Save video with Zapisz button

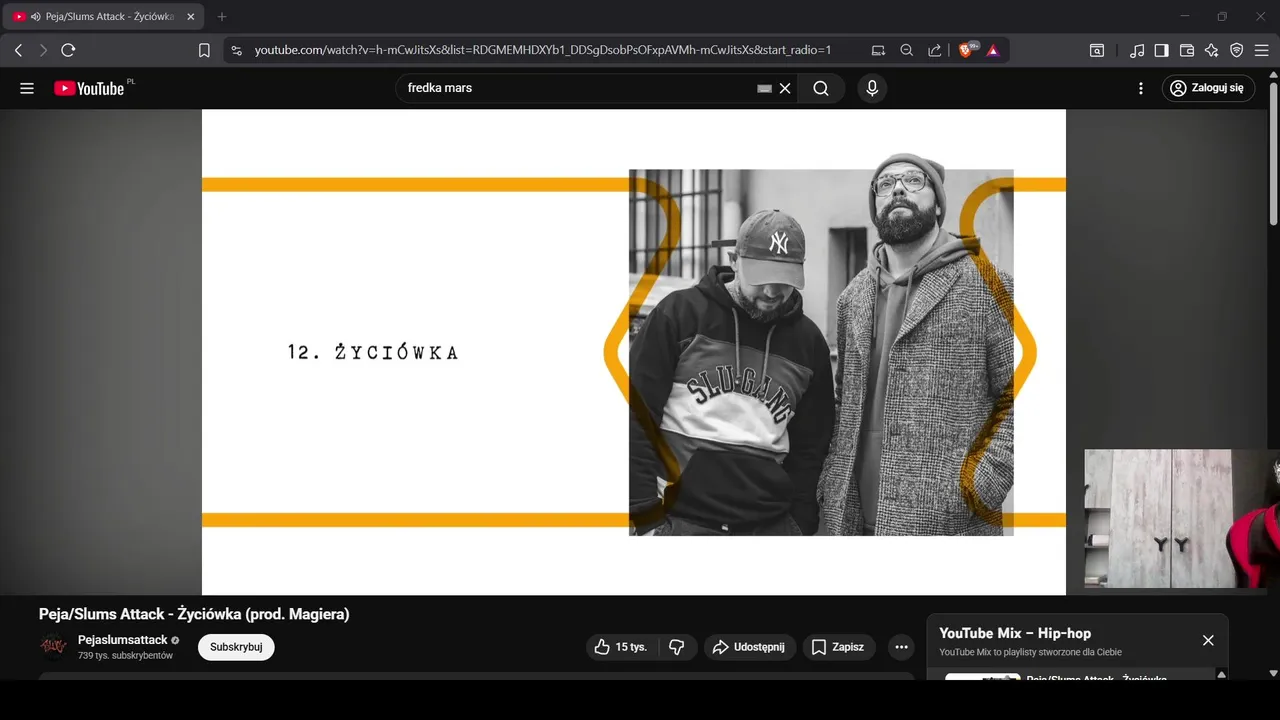(x=838, y=647)
